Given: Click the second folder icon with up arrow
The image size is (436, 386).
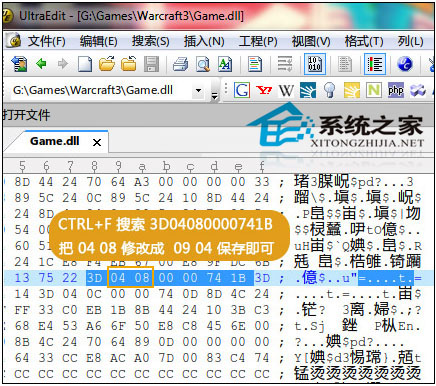Looking at the screenshot, I should click(129, 63).
